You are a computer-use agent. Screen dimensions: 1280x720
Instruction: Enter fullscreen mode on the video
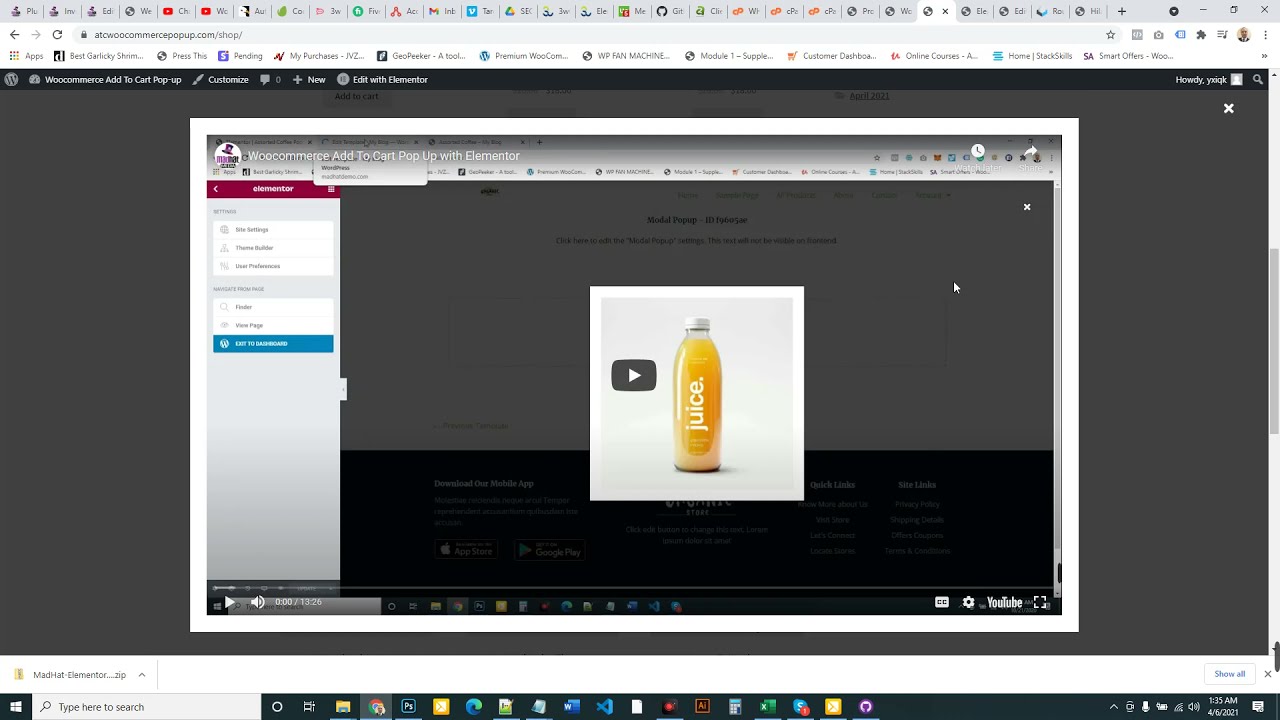click(x=1040, y=602)
